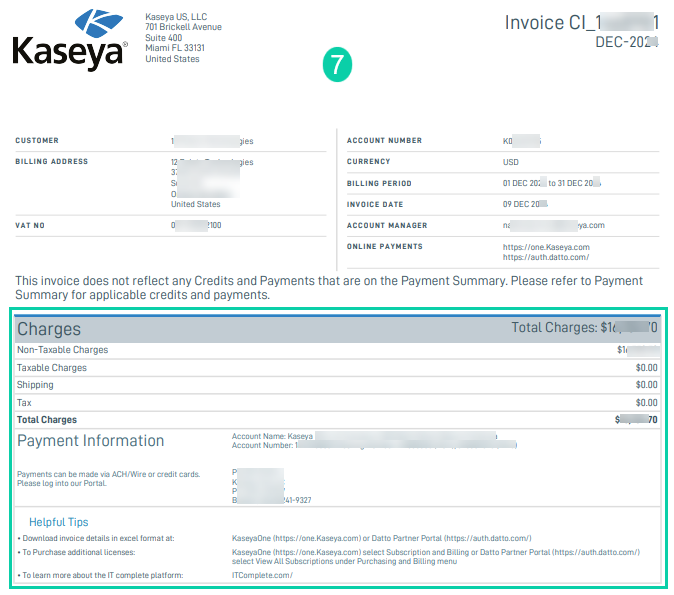Click the USD currency value

511,162
